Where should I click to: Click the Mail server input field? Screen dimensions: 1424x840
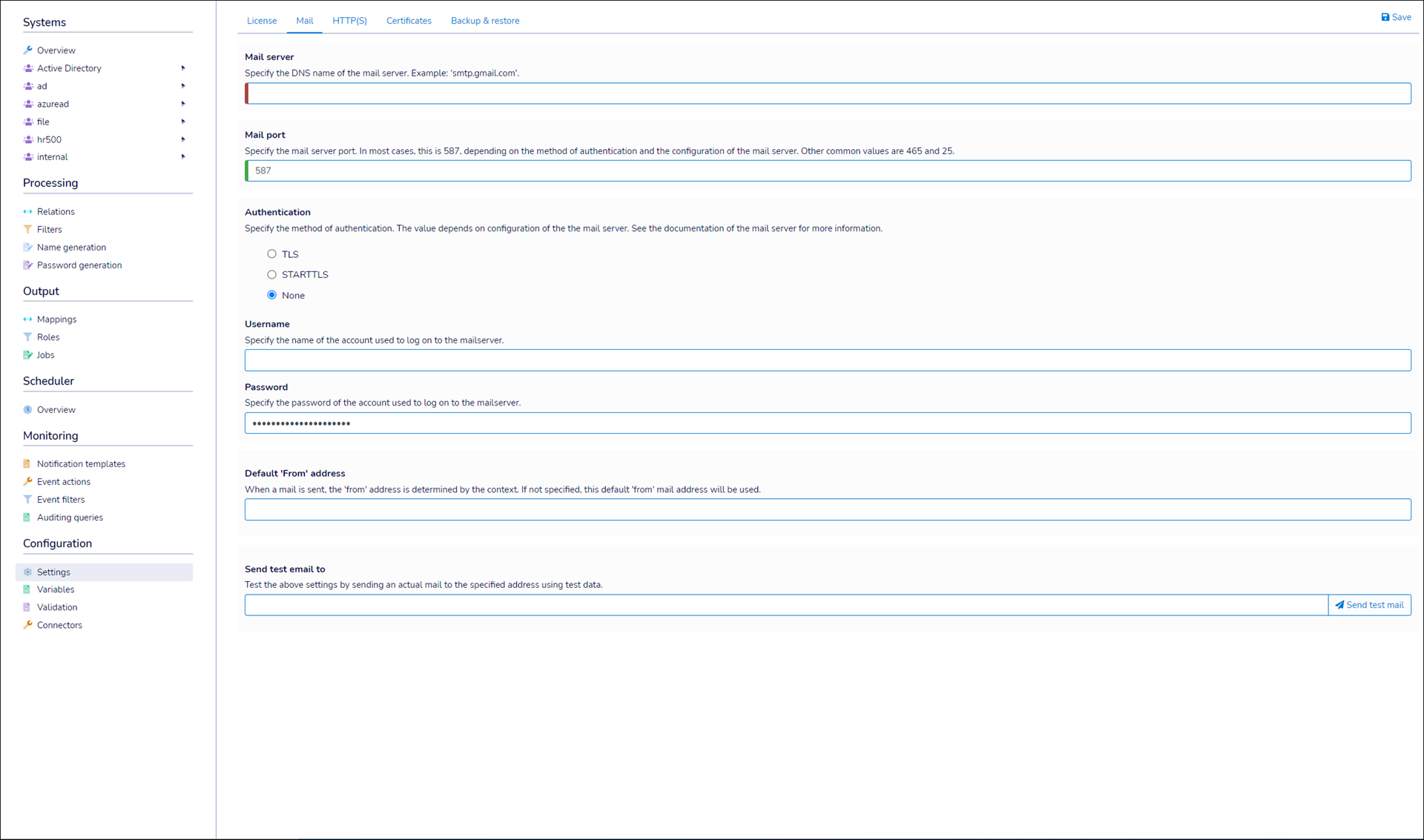[828, 93]
